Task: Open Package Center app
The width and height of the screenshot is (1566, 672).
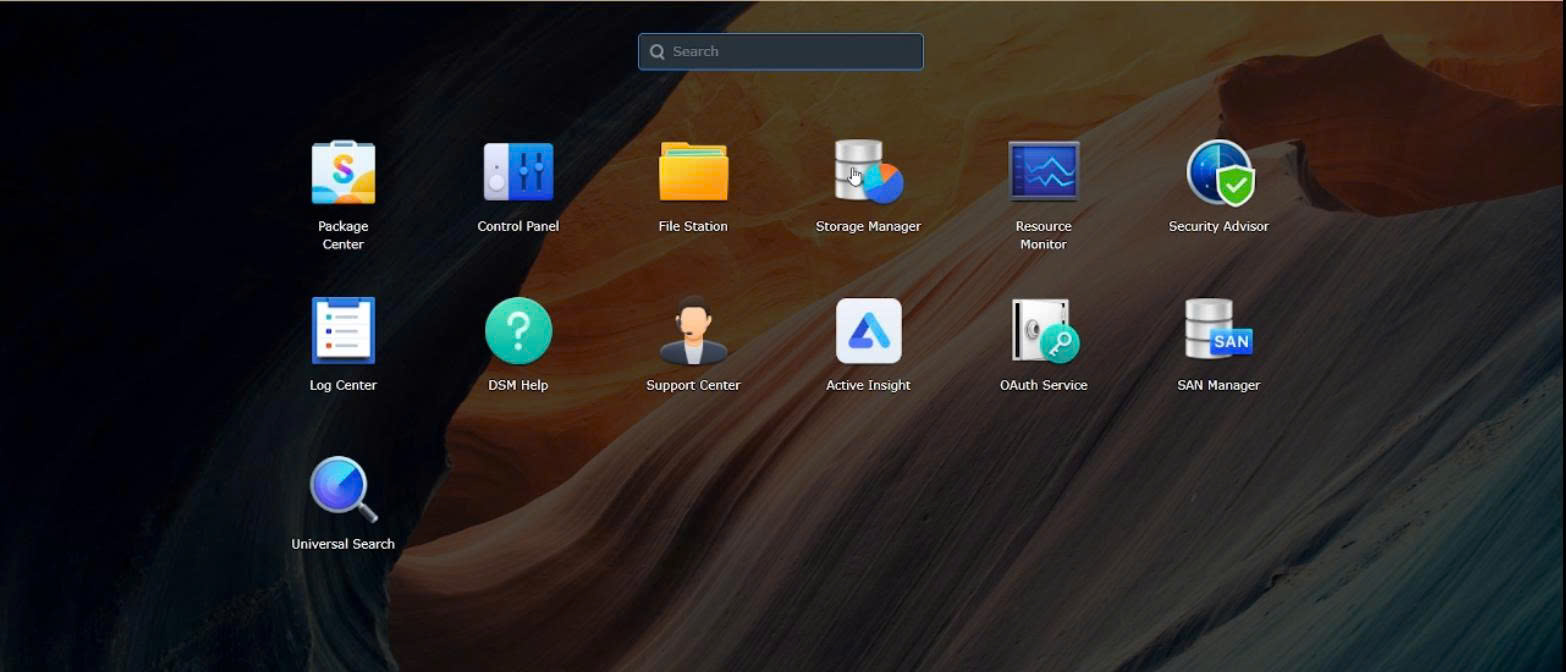Action: 343,173
